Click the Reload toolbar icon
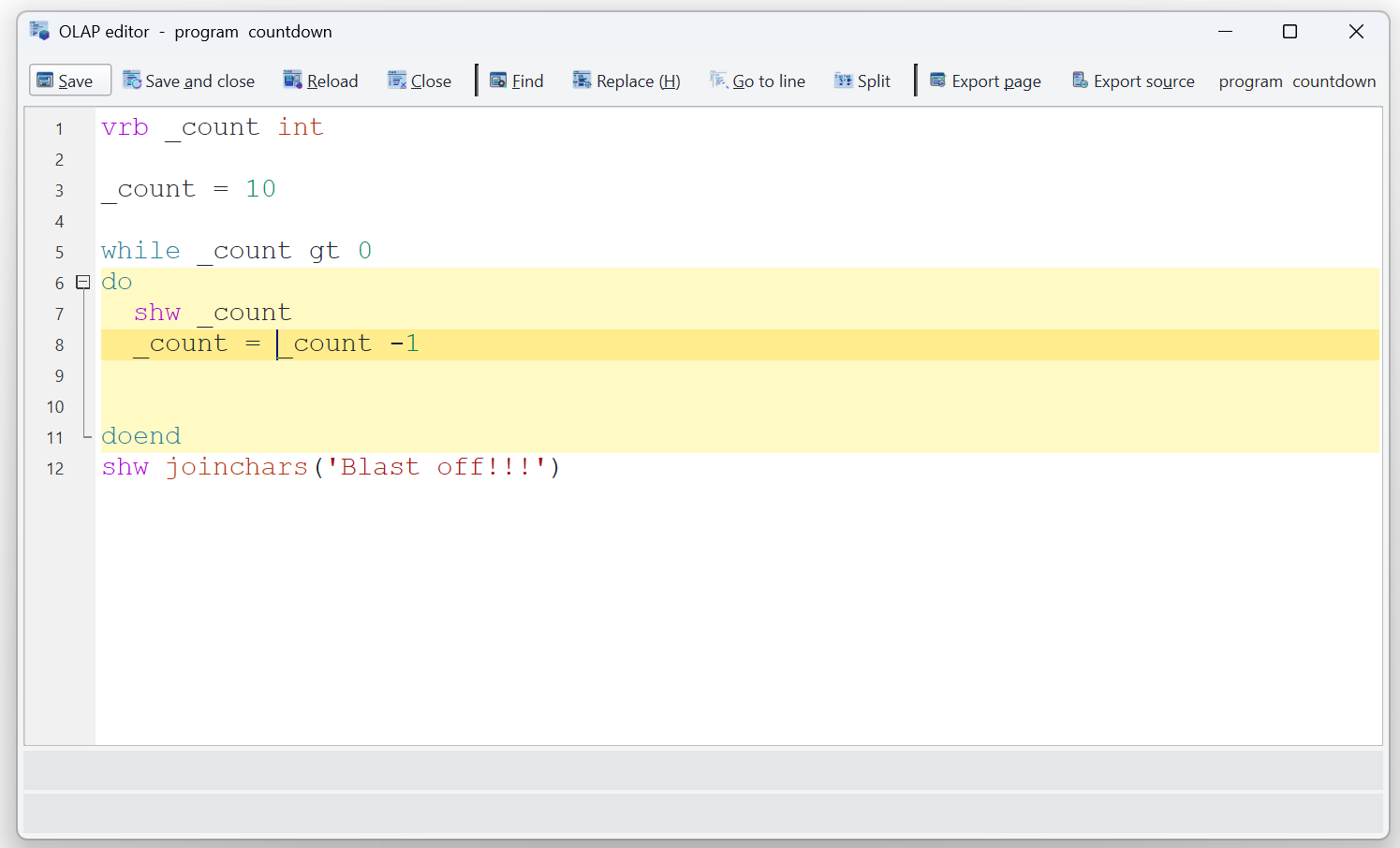The image size is (1400, 848). click(293, 80)
